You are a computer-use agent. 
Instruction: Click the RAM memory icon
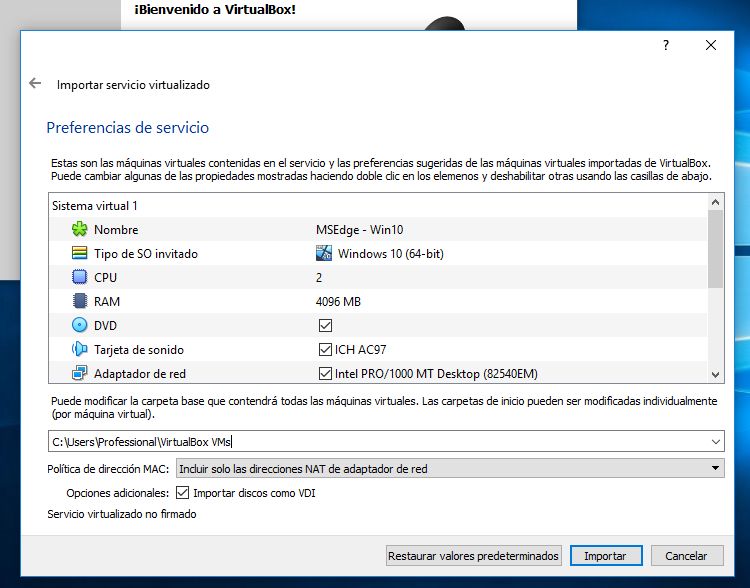tap(79, 301)
